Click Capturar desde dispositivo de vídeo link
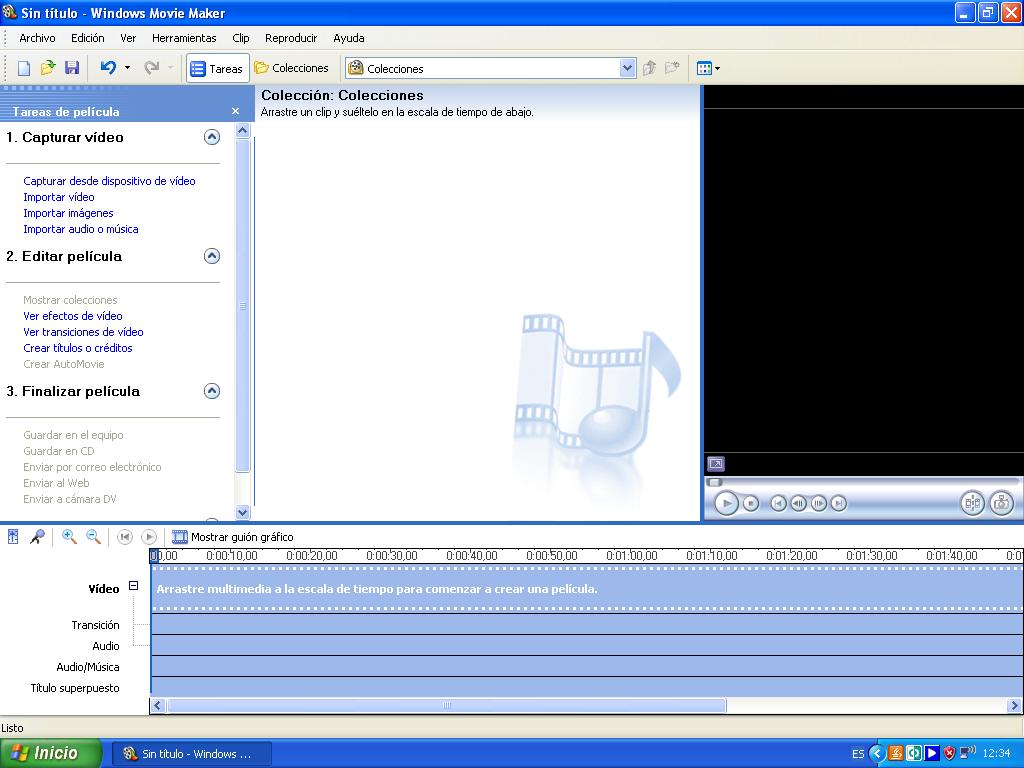The height and width of the screenshot is (768, 1024). pos(109,181)
